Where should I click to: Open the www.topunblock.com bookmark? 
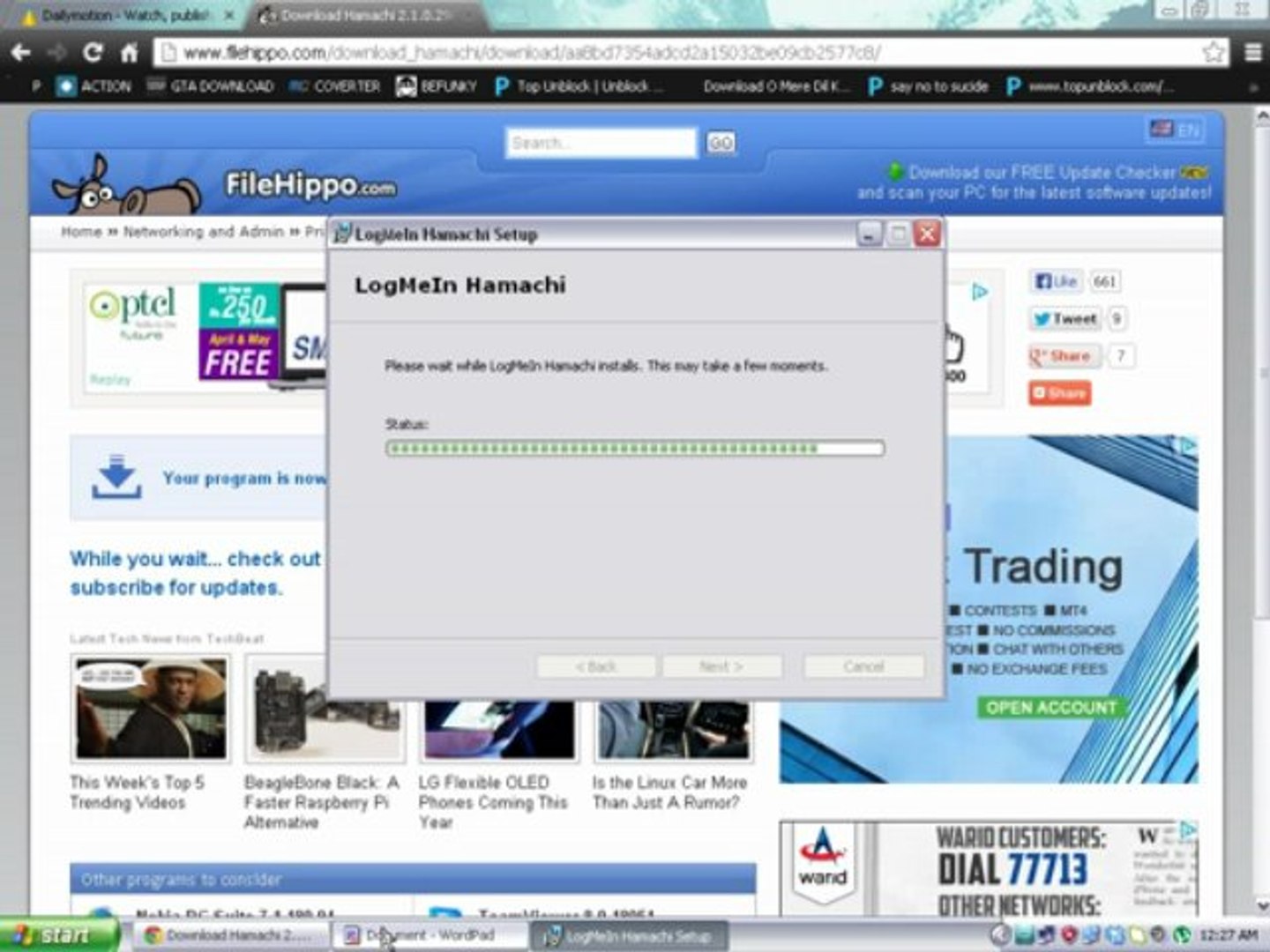1090,86
